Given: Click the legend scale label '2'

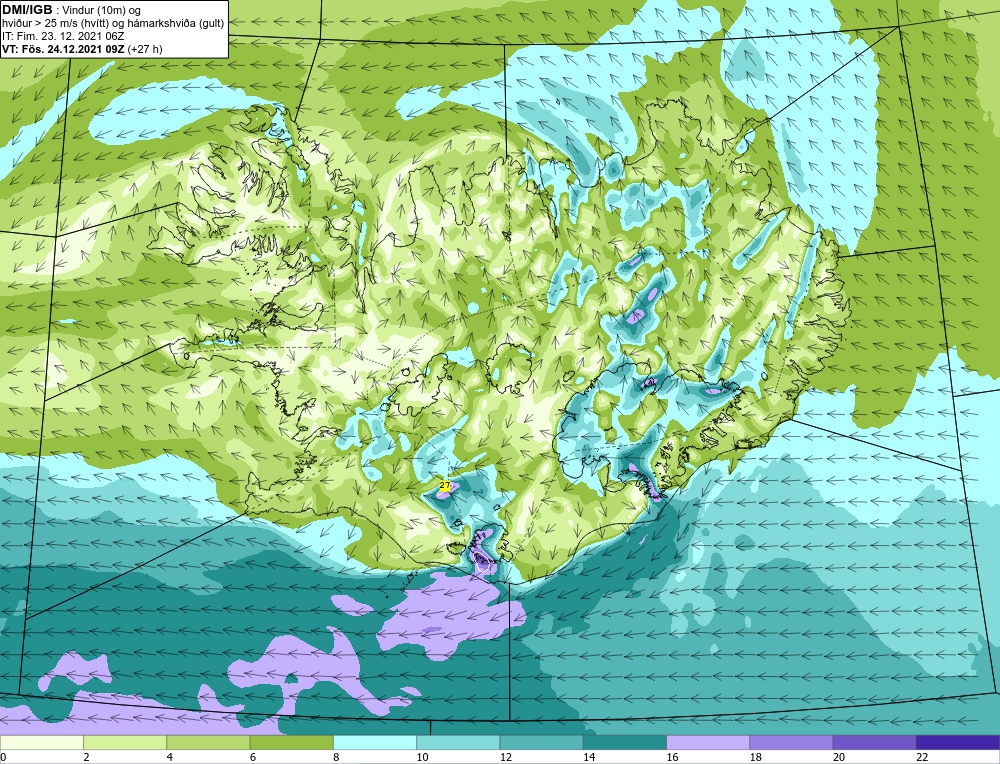Looking at the screenshot, I should pos(86,757).
